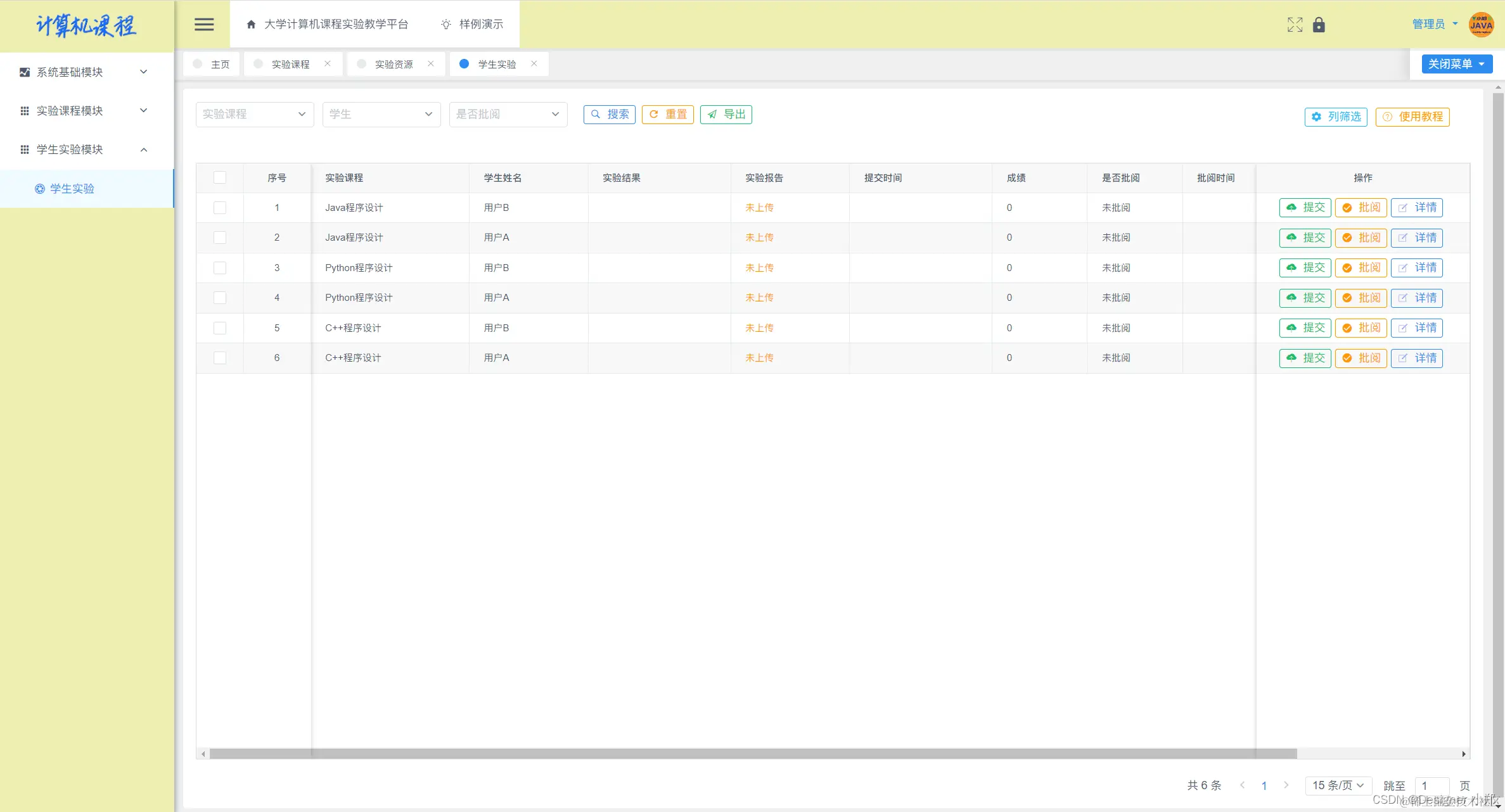Click the 列筛选 gear button
Screen dimensions: 1505x812
click(x=1336, y=117)
